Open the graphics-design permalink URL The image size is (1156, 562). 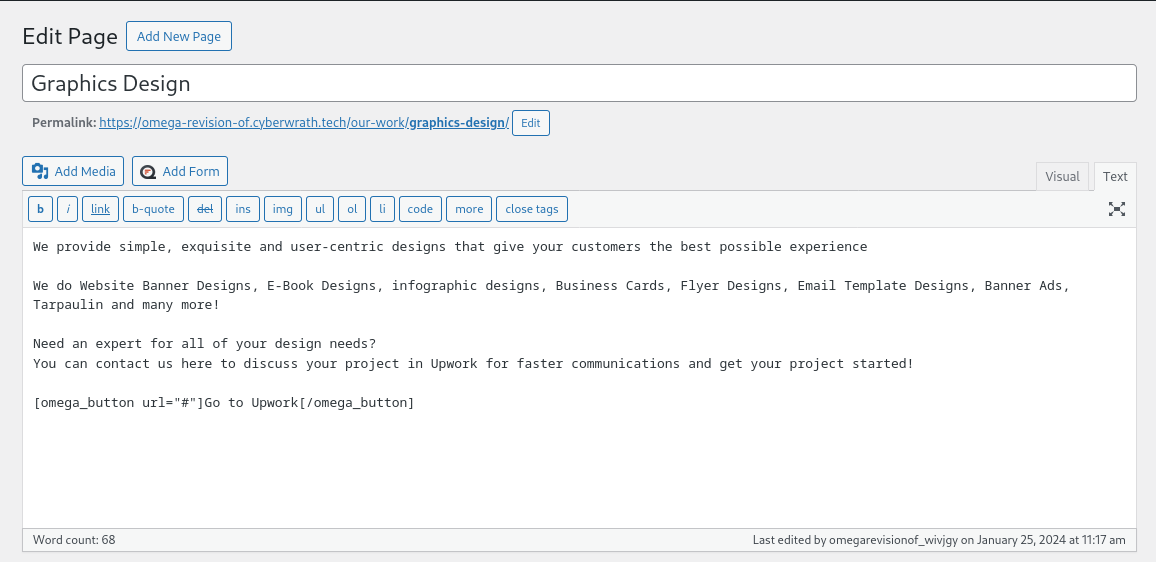click(304, 123)
